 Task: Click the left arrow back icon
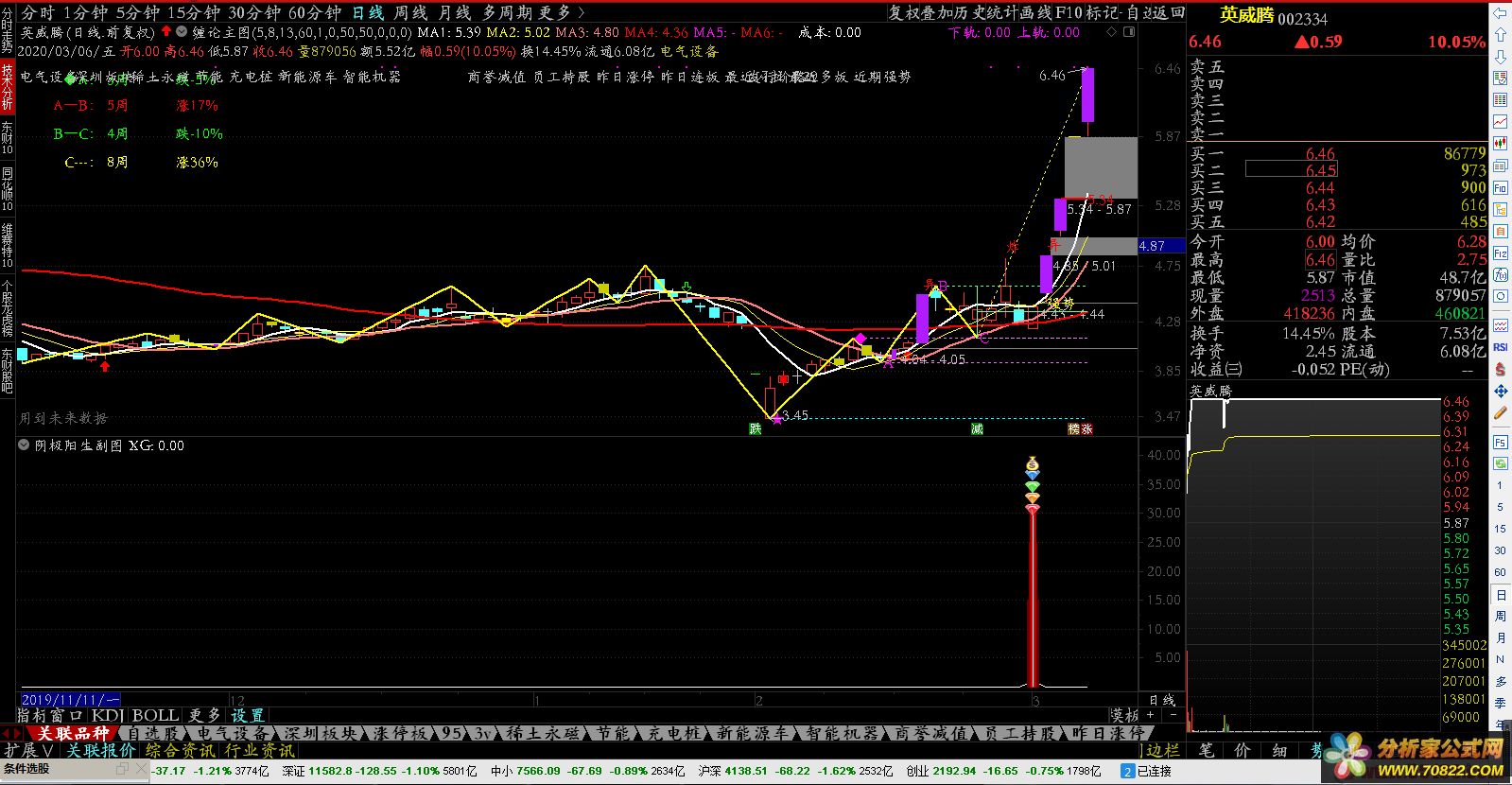coord(1501,14)
